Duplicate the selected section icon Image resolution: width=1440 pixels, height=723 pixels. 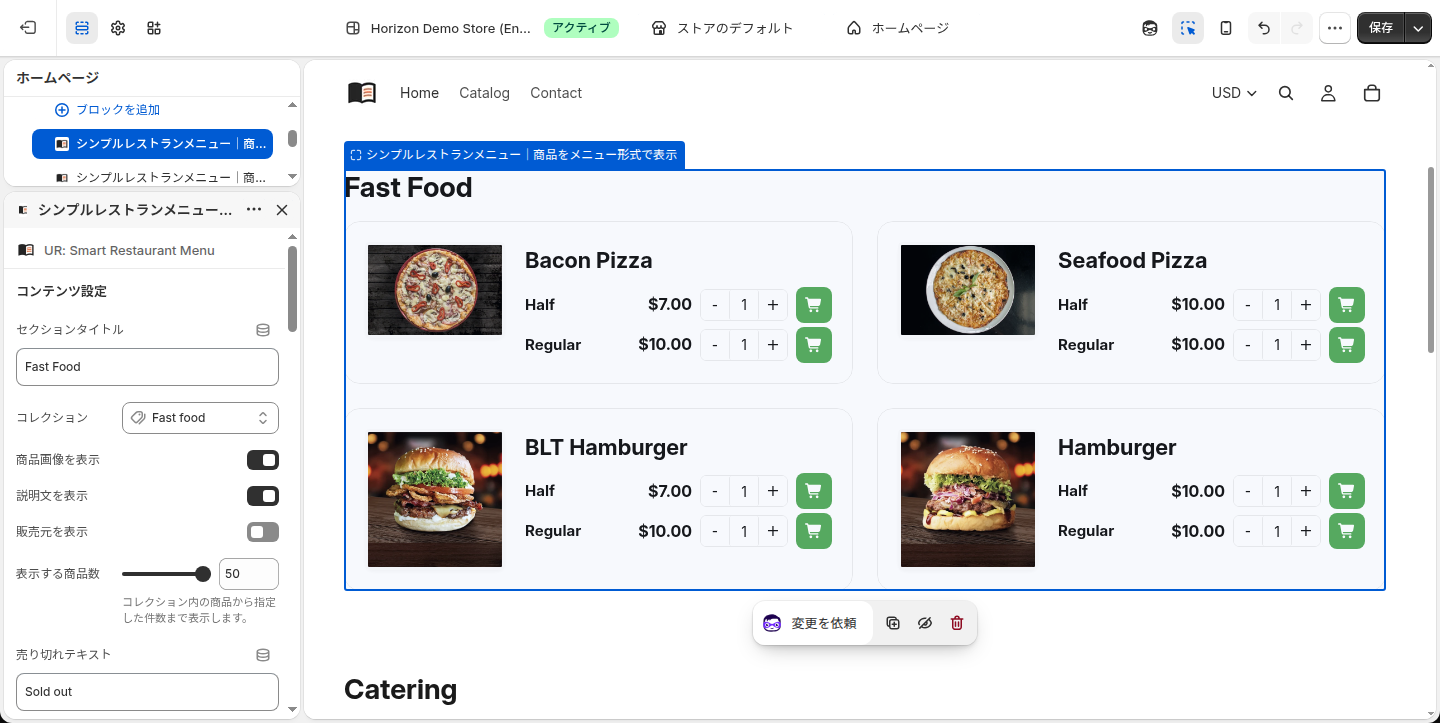[x=893, y=623]
